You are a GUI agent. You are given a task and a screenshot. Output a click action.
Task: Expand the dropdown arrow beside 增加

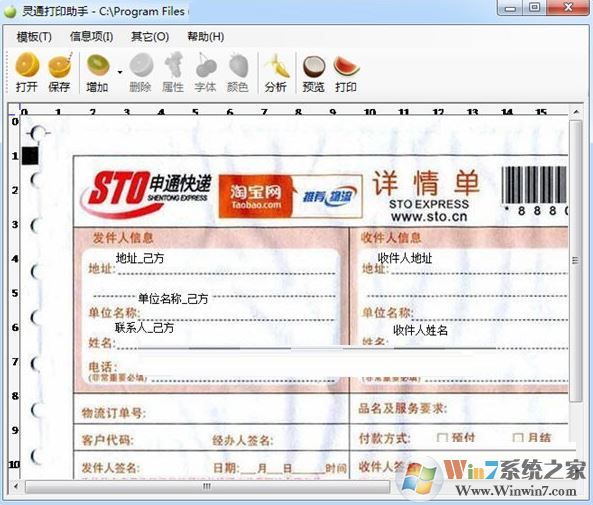(120, 72)
